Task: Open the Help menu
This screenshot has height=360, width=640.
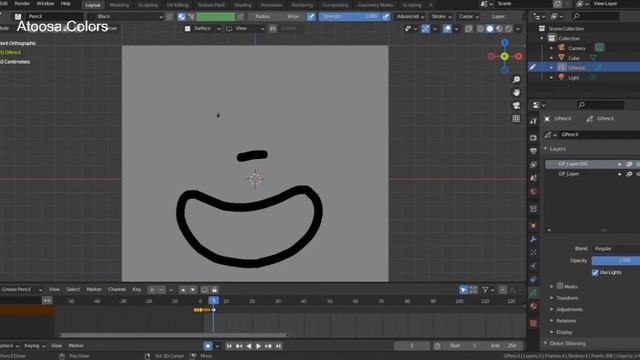Action: (x=66, y=3)
